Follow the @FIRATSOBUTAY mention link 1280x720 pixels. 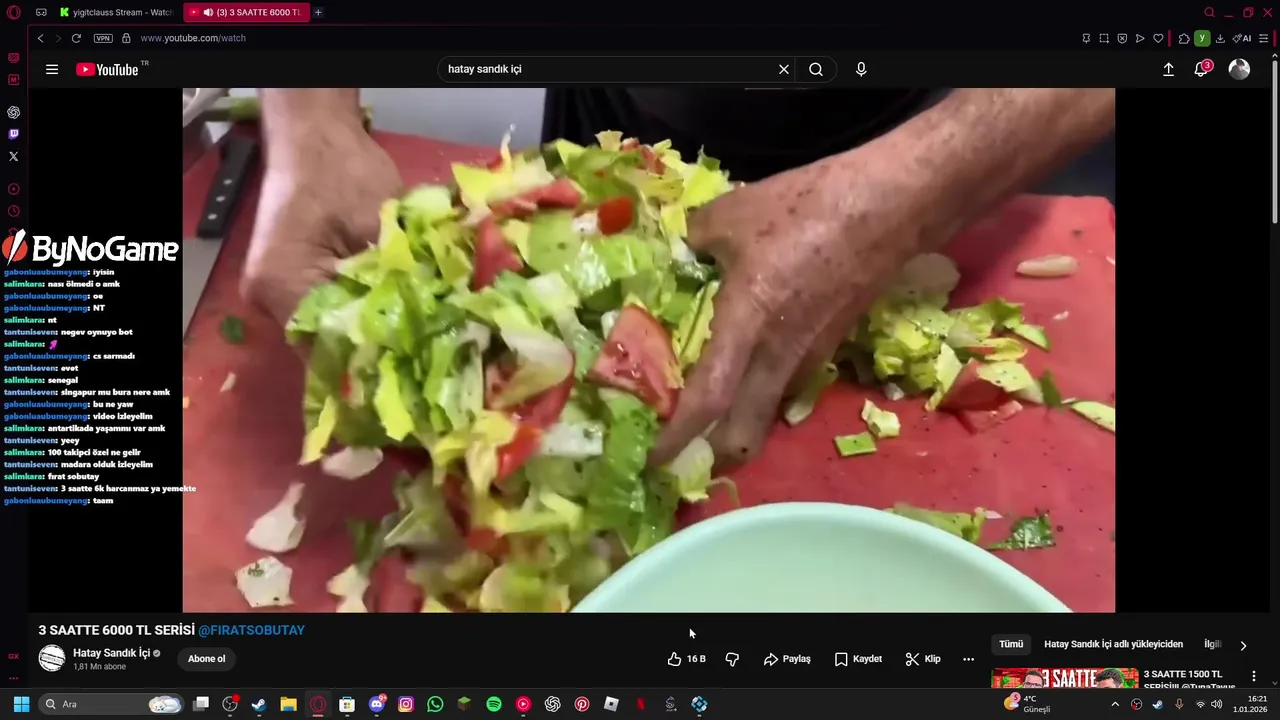251,630
